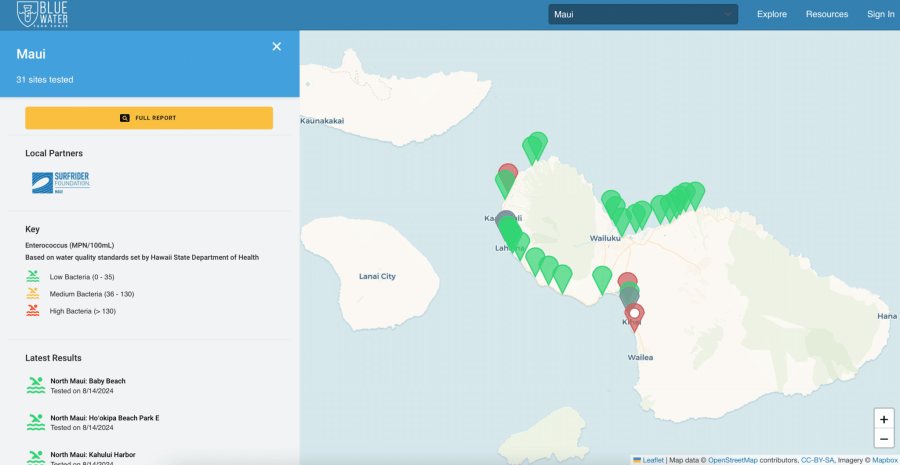Screen dimensions: 900x465
Task: Click the red High Bacteria key icon
Action: point(33,311)
